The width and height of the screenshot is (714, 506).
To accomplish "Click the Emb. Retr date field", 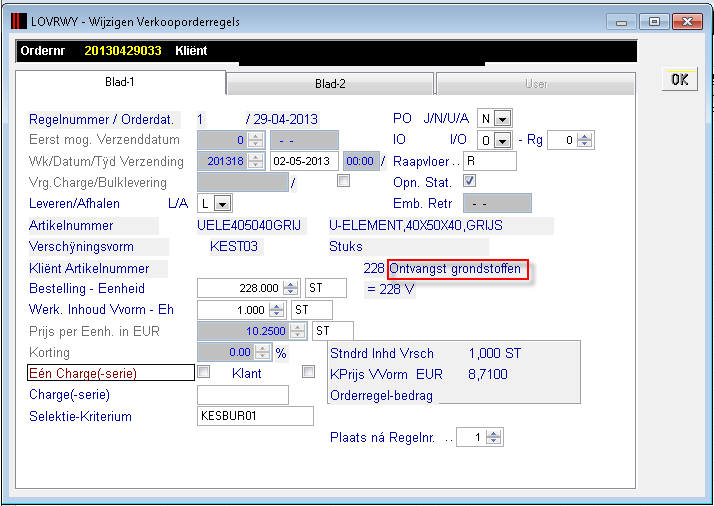I will (497, 204).
